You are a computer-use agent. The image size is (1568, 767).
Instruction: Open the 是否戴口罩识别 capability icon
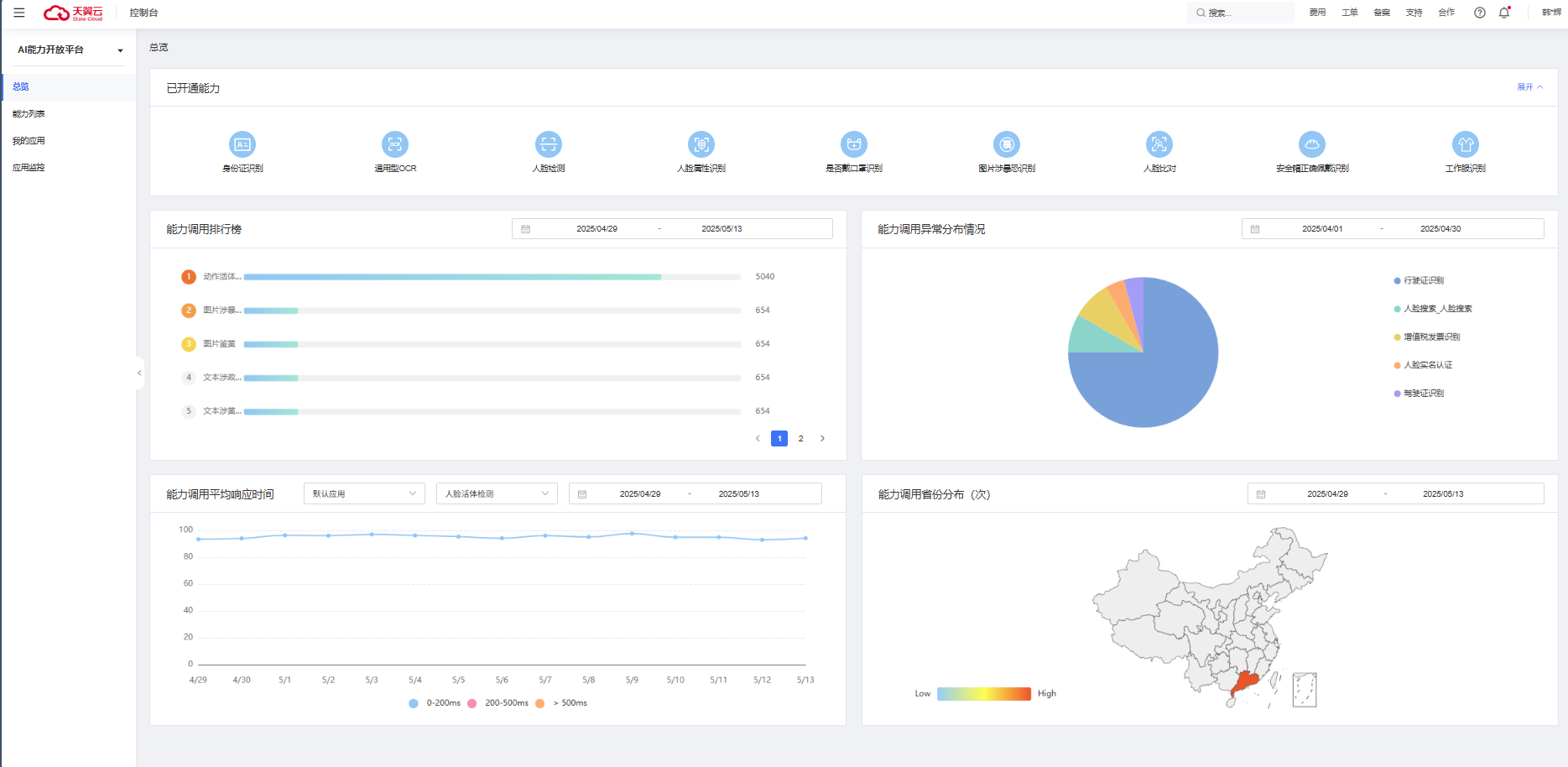tap(854, 144)
